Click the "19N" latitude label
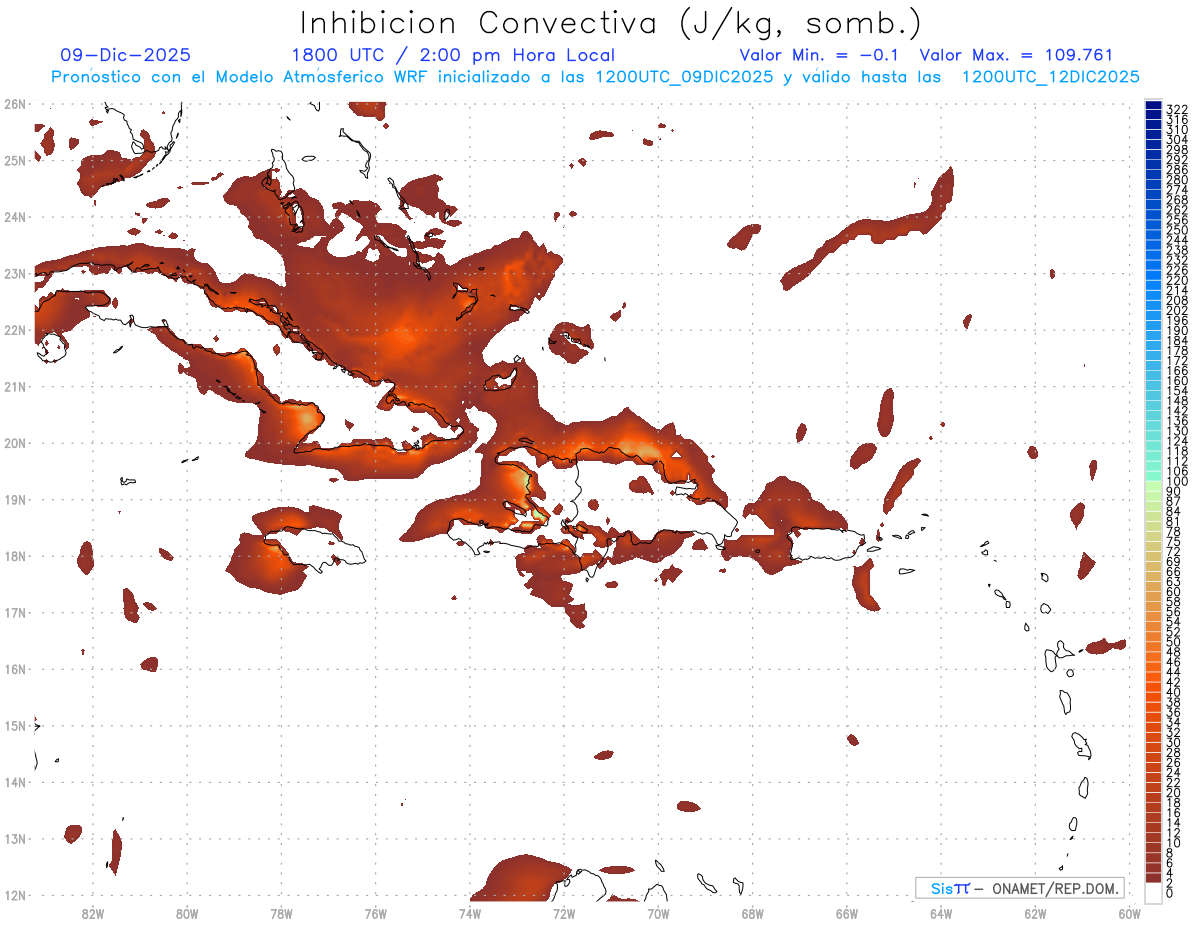1200x927 pixels. click(15, 499)
